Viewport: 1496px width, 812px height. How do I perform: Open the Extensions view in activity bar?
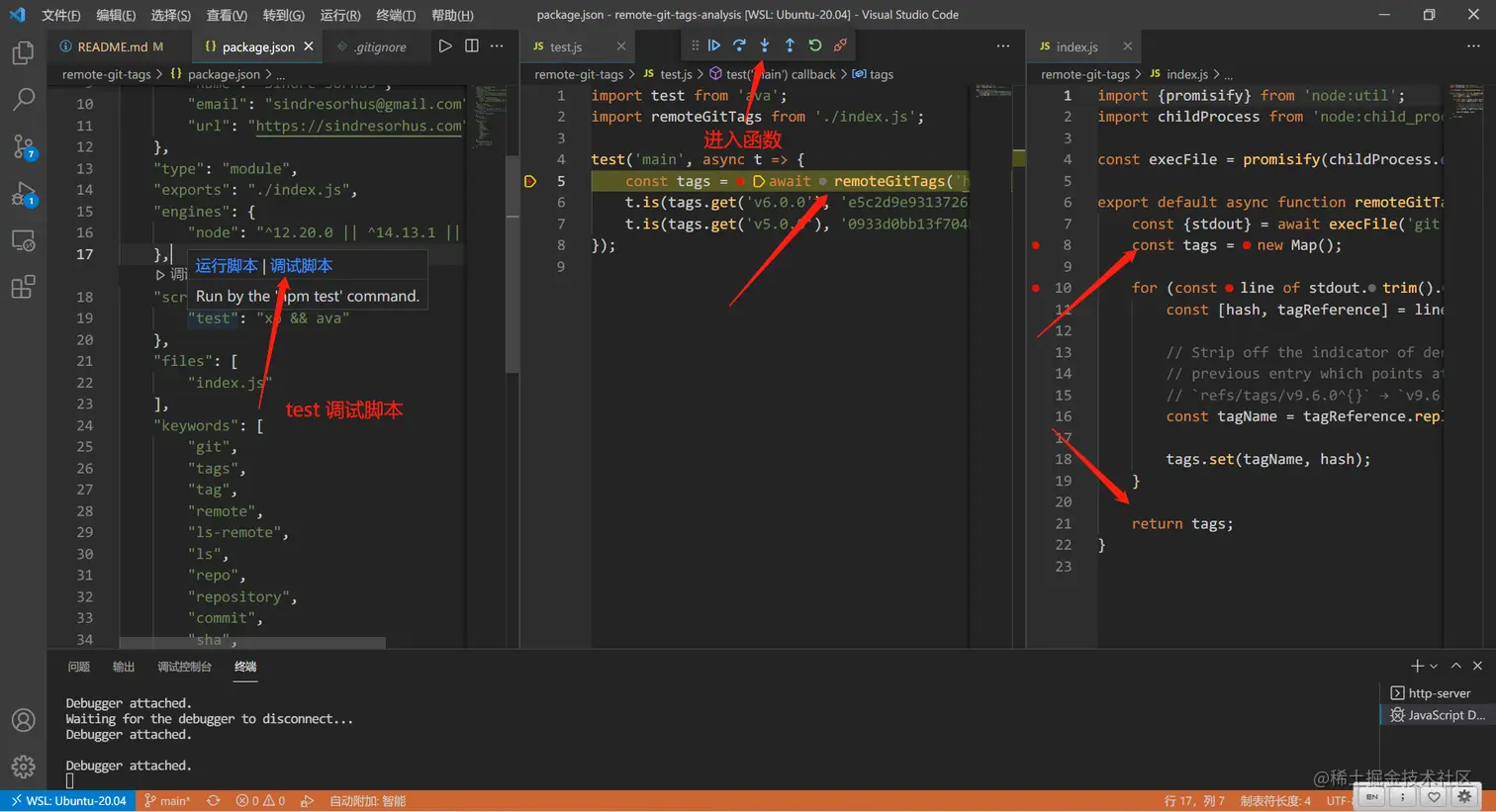click(23, 287)
